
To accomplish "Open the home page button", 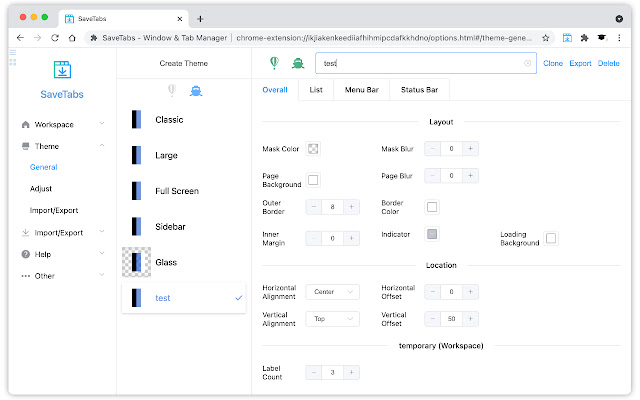I will pos(72,38).
